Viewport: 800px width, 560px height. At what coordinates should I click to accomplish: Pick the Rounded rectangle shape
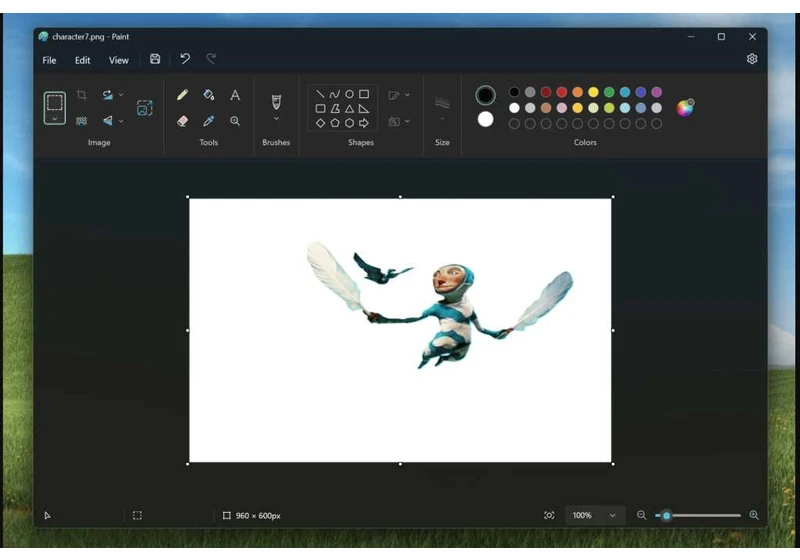click(320, 108)
